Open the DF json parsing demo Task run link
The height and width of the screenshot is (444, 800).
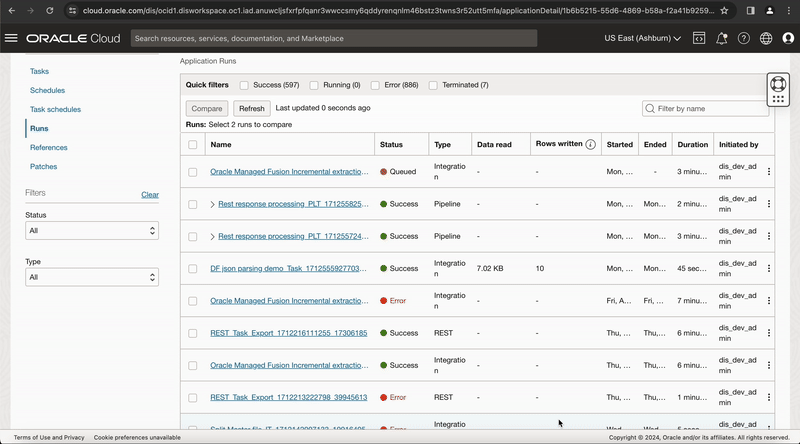pyautogui.click(x=288, y=268)
